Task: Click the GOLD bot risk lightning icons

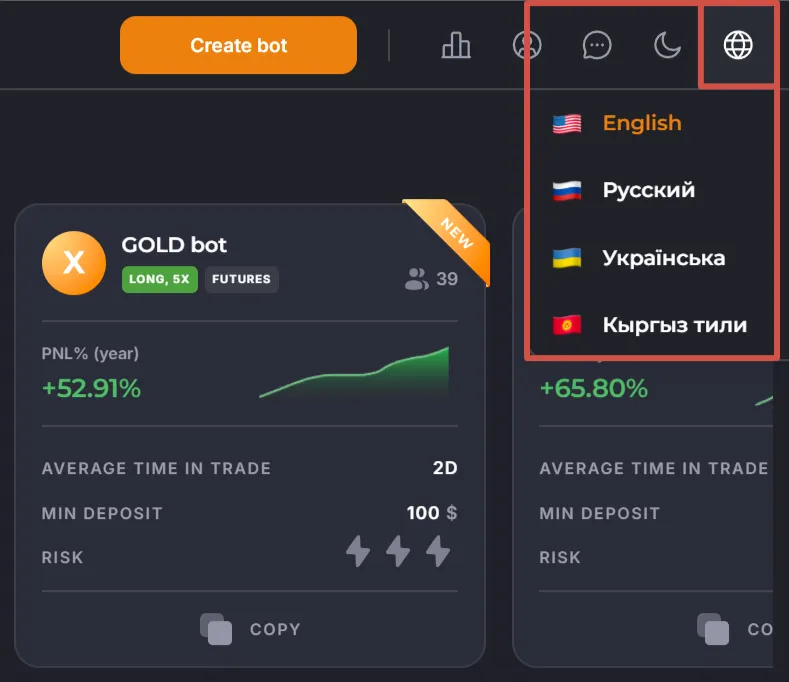Action: 397,551
